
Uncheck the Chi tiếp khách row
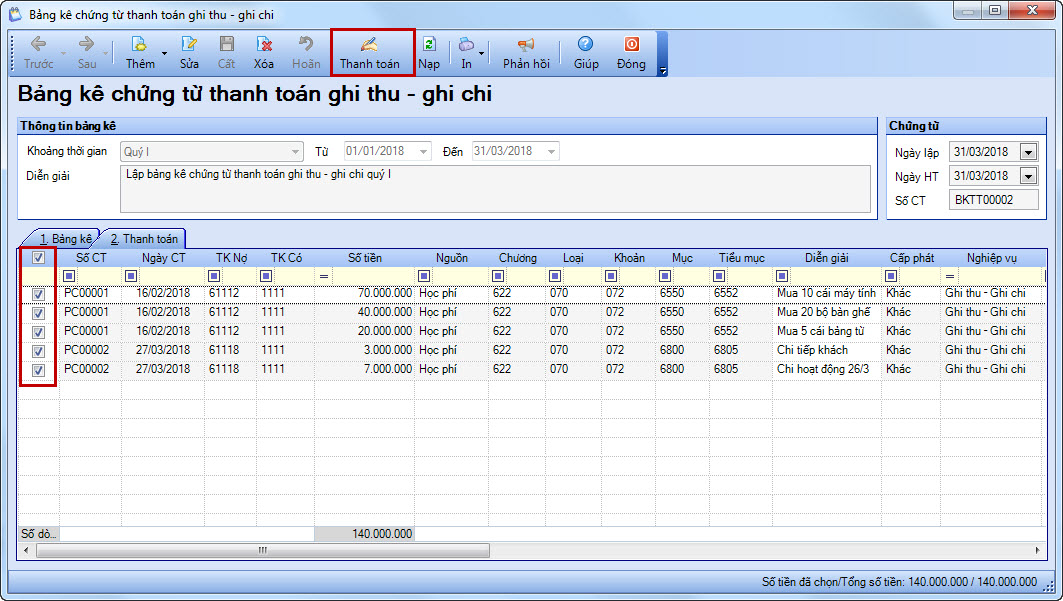39,351
